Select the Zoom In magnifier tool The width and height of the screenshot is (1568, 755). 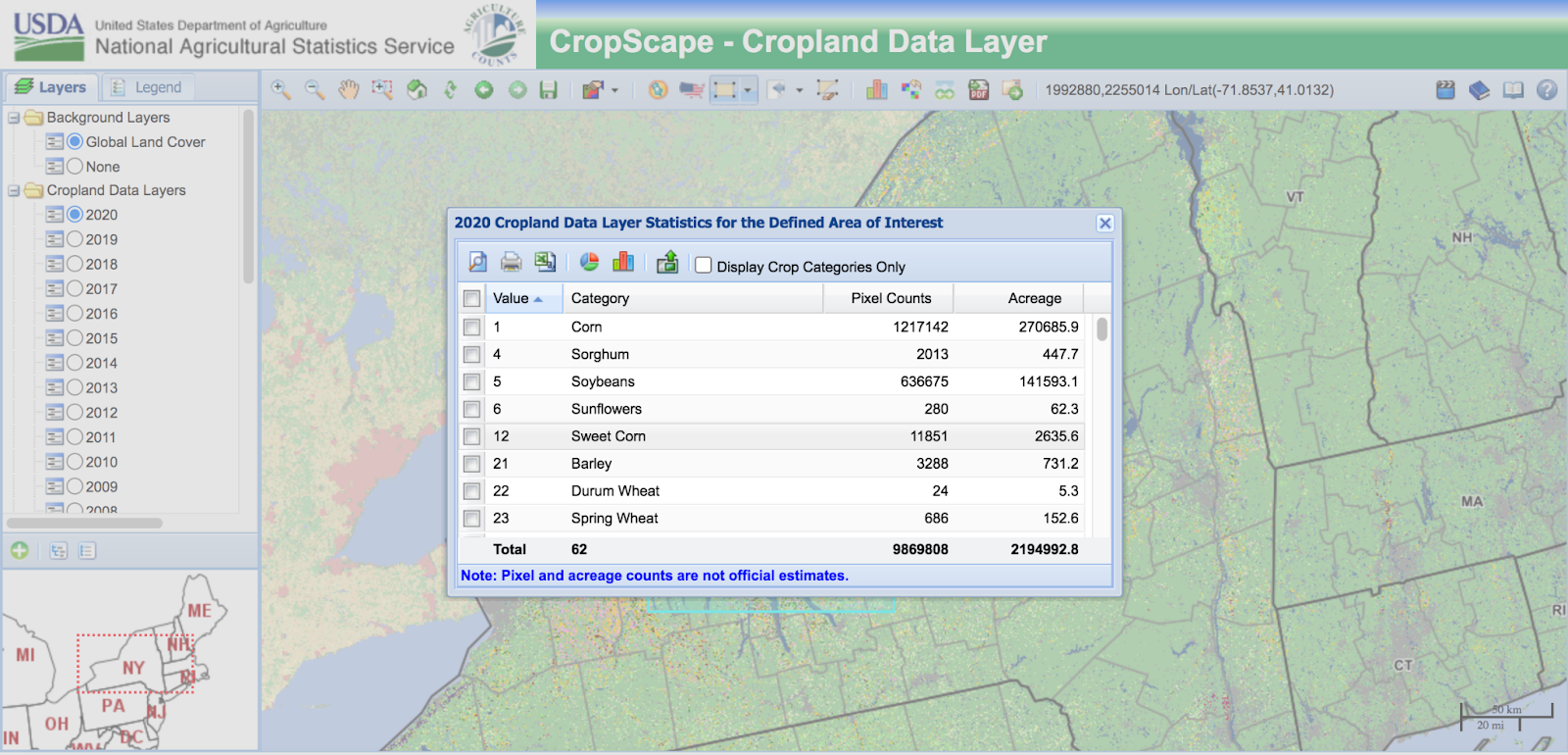[x=281, y=90]
